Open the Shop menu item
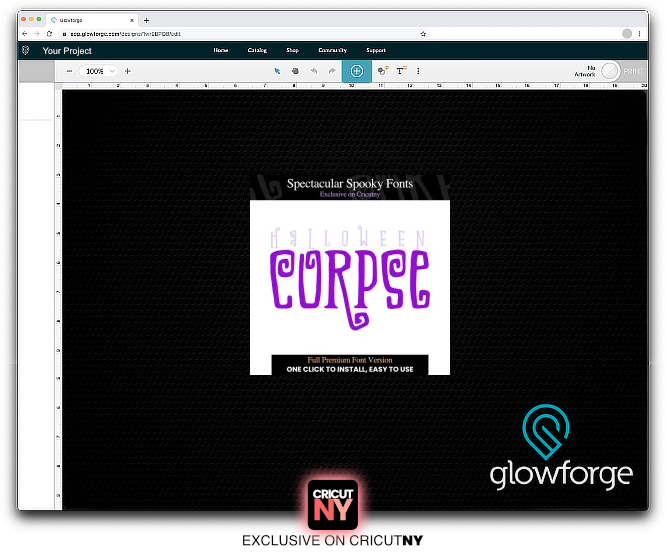 pos(292,50)
